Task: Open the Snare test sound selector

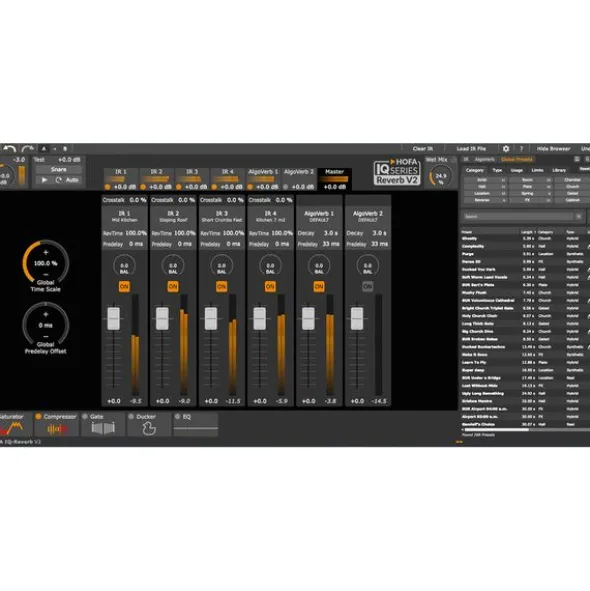Action: pyautogui.click(x=58, y=170)
